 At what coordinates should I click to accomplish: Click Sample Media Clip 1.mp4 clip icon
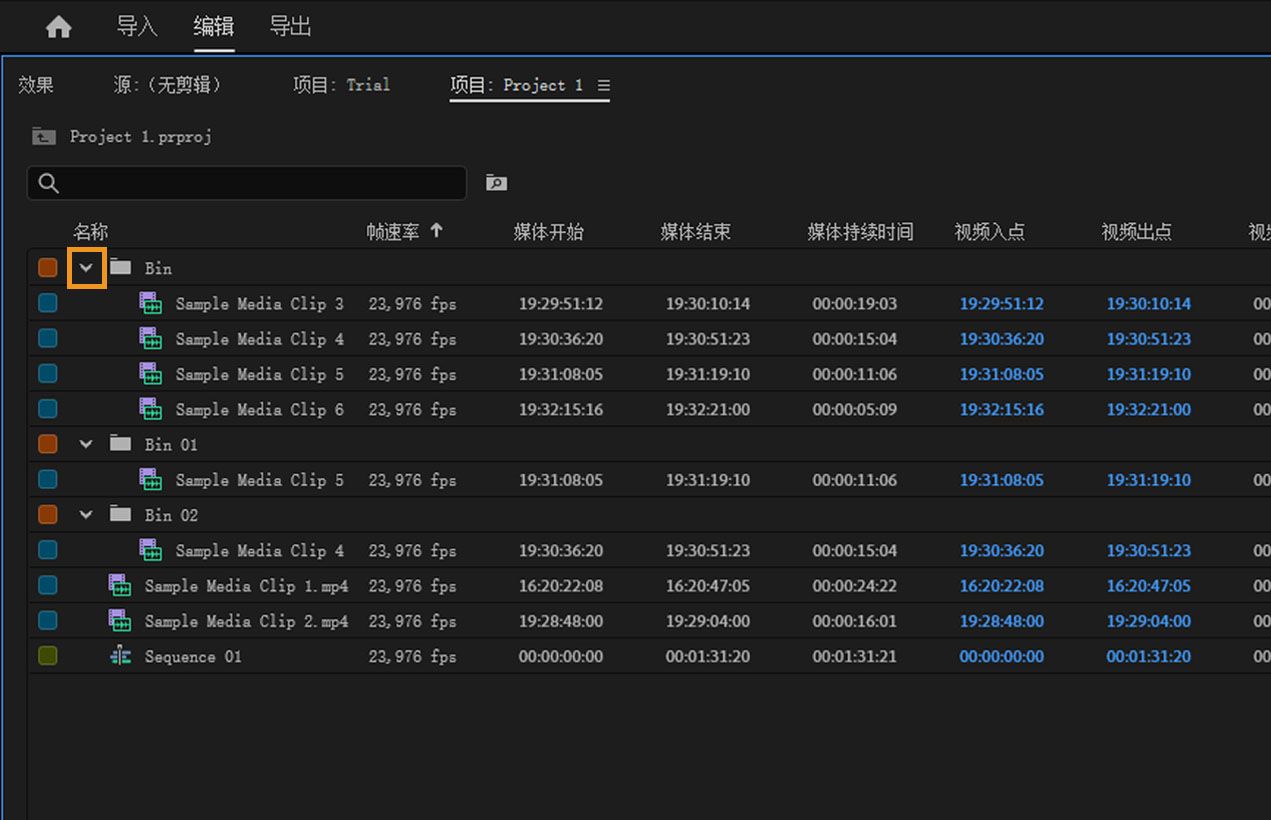pos(120,586)
